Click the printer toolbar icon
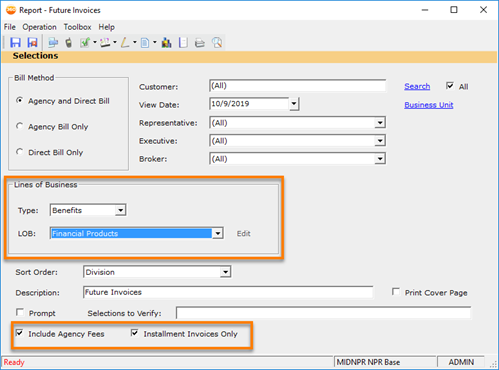The width and height of the screenshot is (499, 370). point(200,43)
